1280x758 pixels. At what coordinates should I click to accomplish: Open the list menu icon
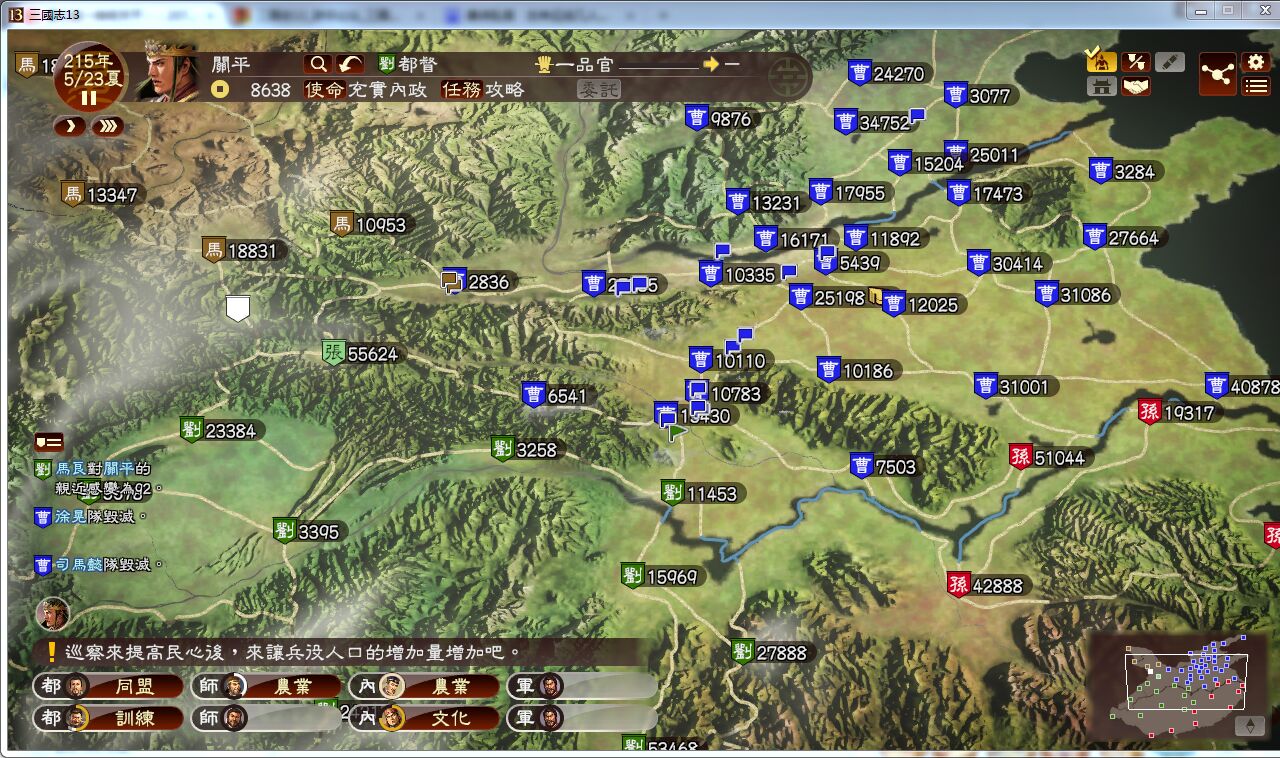(x=1255, y=86)
